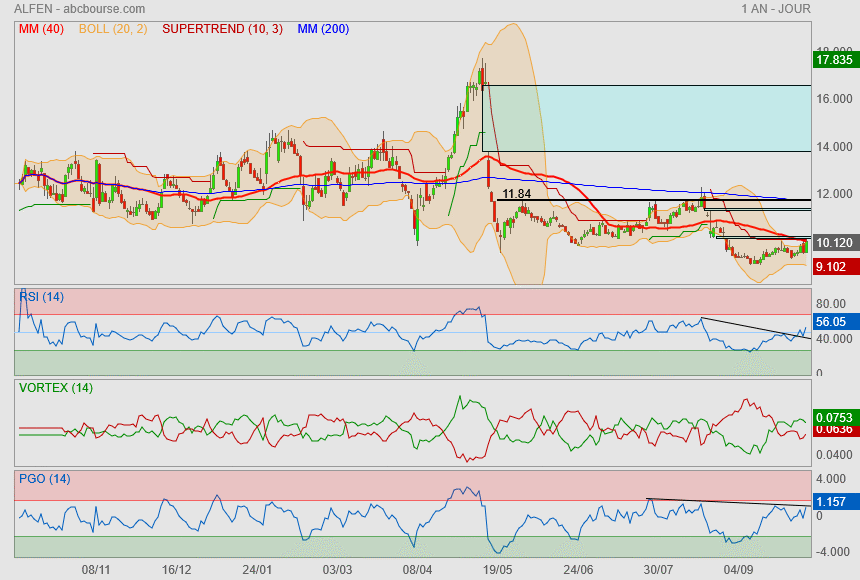Viewport: 860px width, 580px height.
Task: Click the 19/05 date on time axis
Action: click(x=498, y=569)
